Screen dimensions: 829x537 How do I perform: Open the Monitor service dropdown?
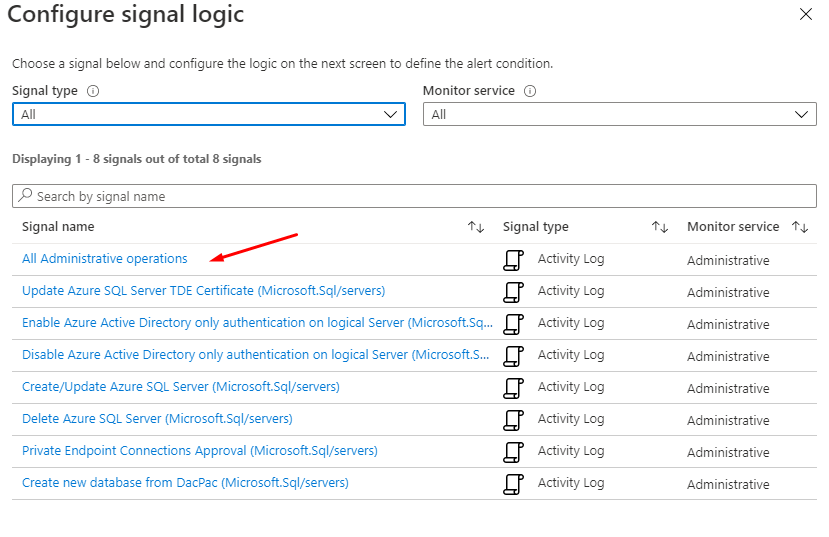coord(619,115)
